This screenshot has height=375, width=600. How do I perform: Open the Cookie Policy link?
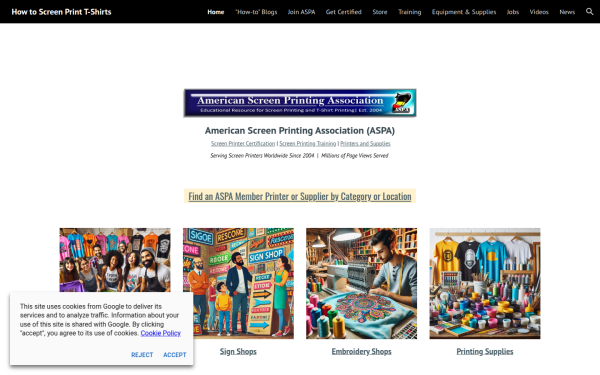coord(161,333)
